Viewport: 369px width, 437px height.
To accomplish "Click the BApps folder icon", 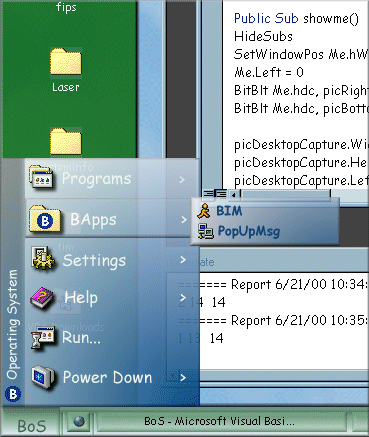I will tap(45, 219).
